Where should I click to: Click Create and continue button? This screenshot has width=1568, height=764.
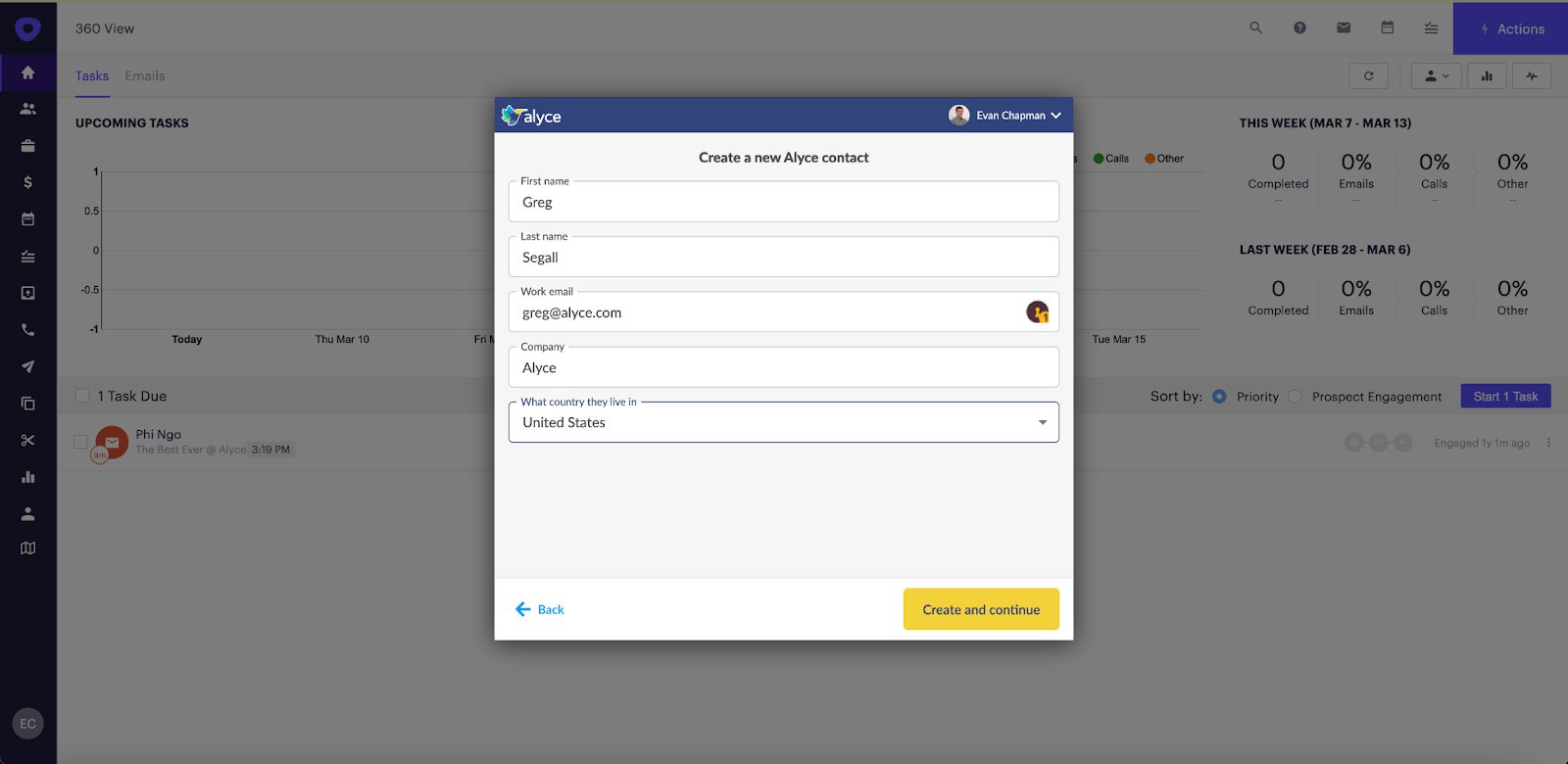click(981, 609)
